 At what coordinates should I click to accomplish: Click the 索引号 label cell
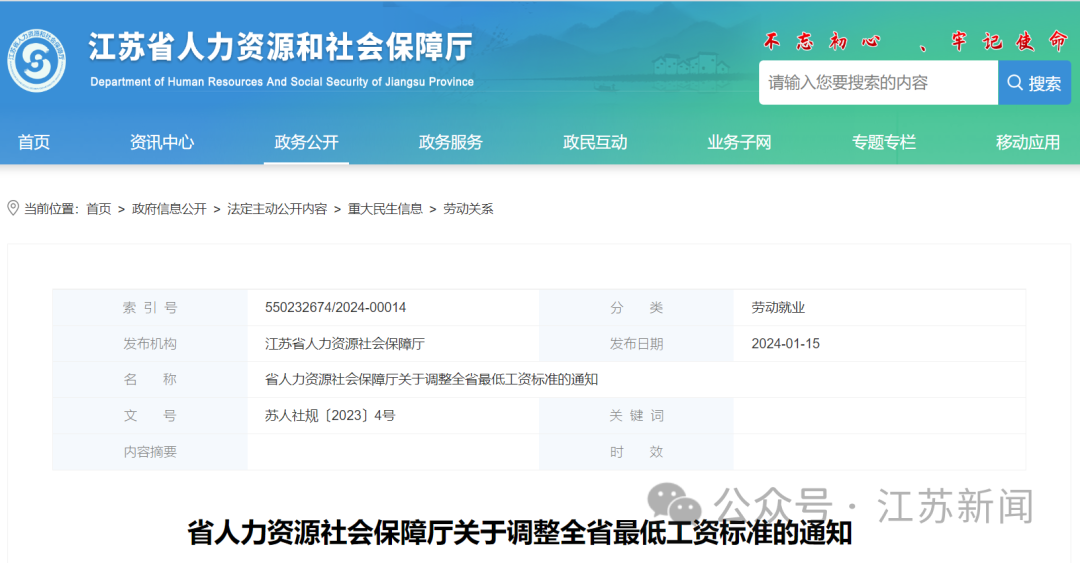click(150, 307)
